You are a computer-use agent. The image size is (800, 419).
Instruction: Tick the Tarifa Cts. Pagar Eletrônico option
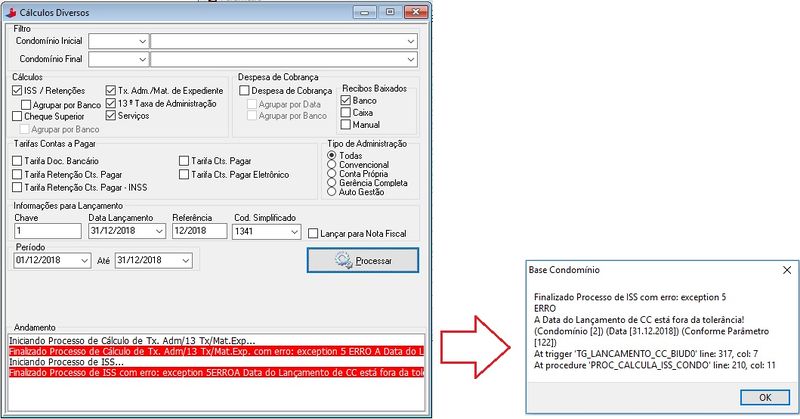click(183, 174)
